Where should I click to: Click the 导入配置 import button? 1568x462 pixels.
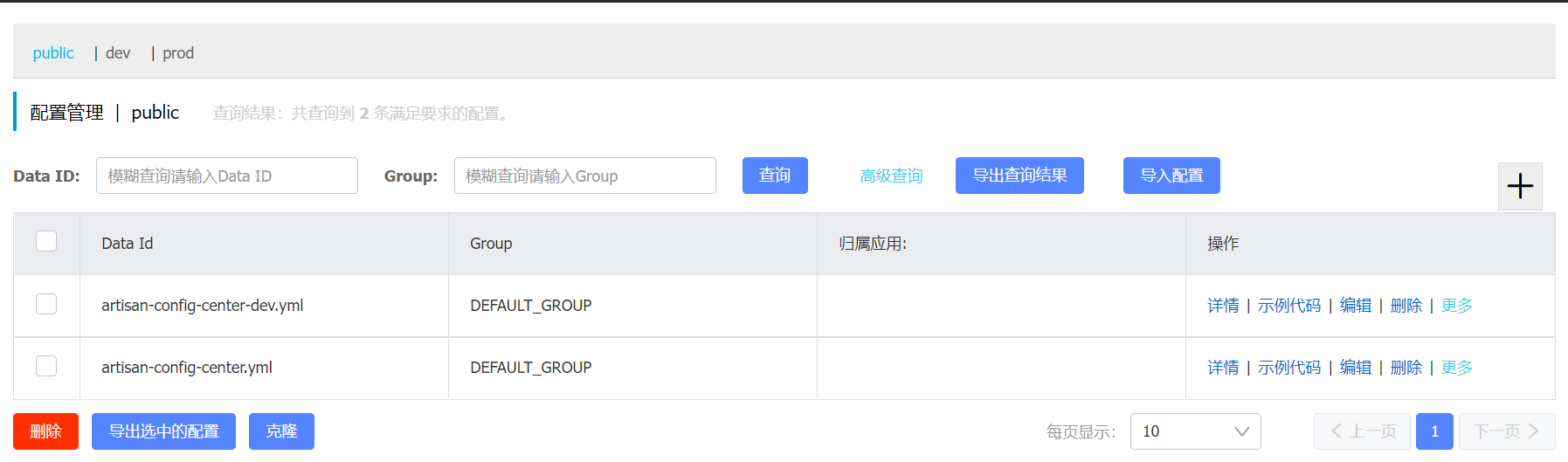(x=1171, y=176)
